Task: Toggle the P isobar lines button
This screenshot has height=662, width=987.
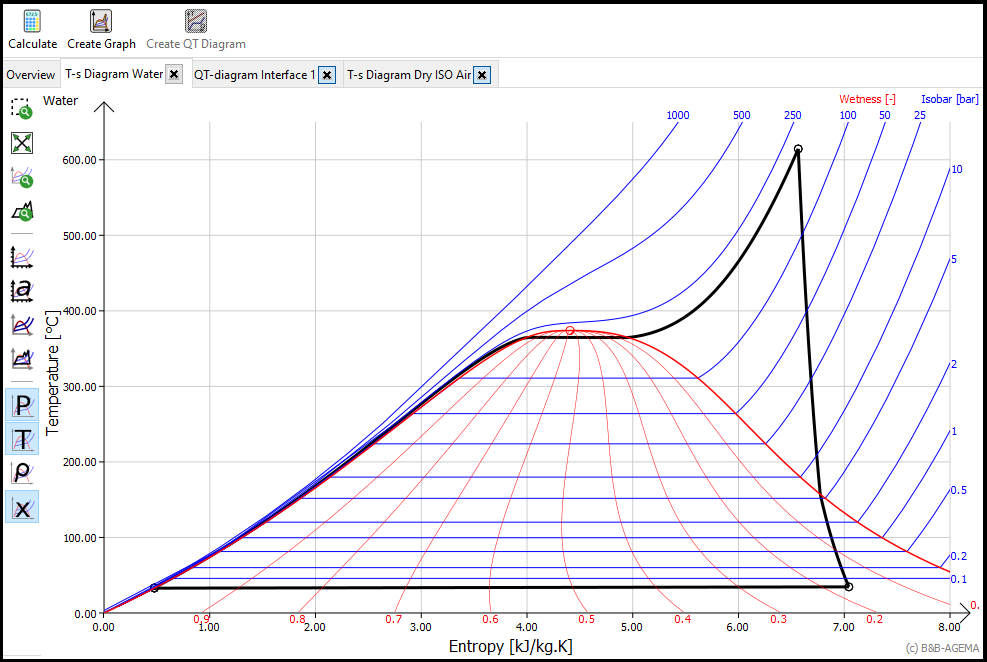Action: [x=22, y=405]
